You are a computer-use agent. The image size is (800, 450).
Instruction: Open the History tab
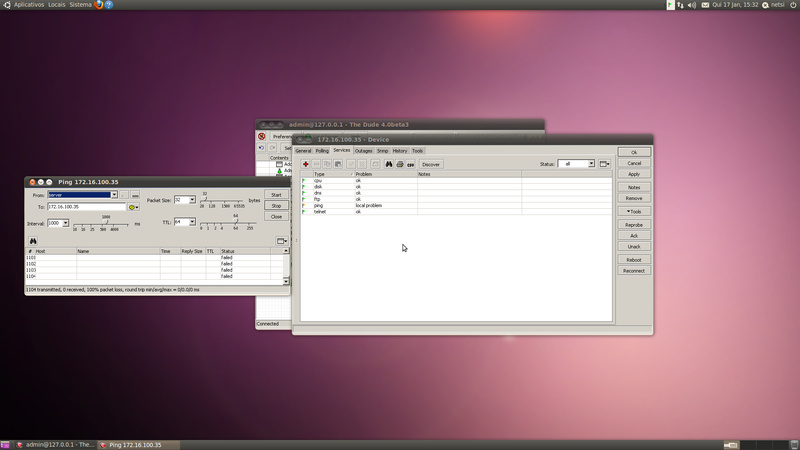click(x=400, y=151)
